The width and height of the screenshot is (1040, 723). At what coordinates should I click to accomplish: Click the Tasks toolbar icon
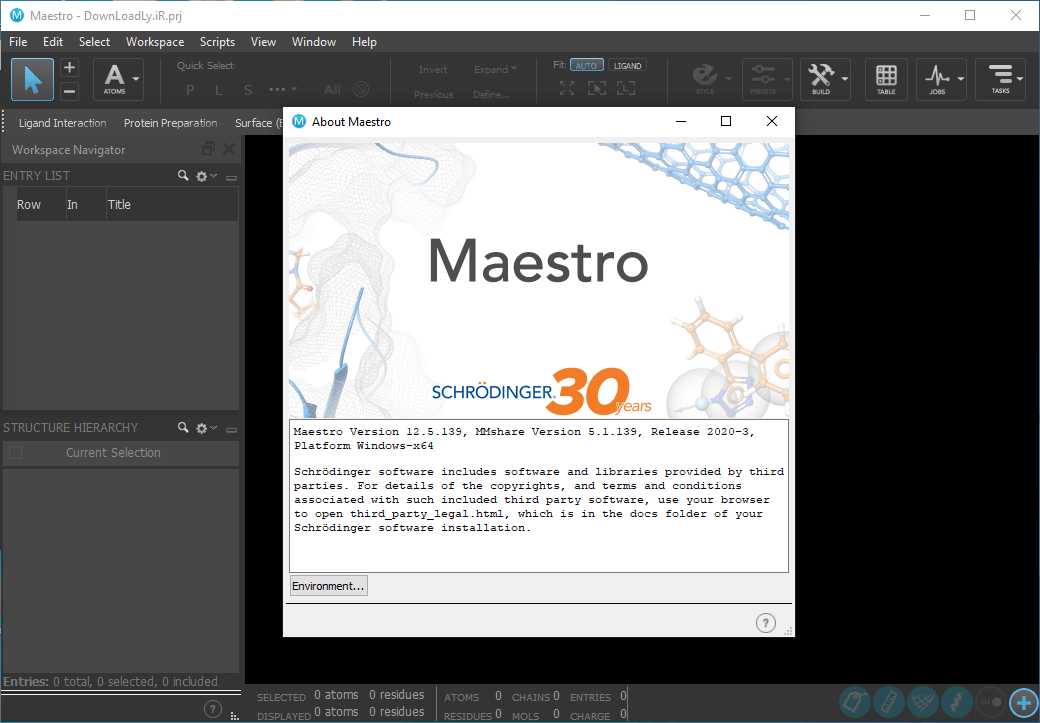coord(1000,78)
